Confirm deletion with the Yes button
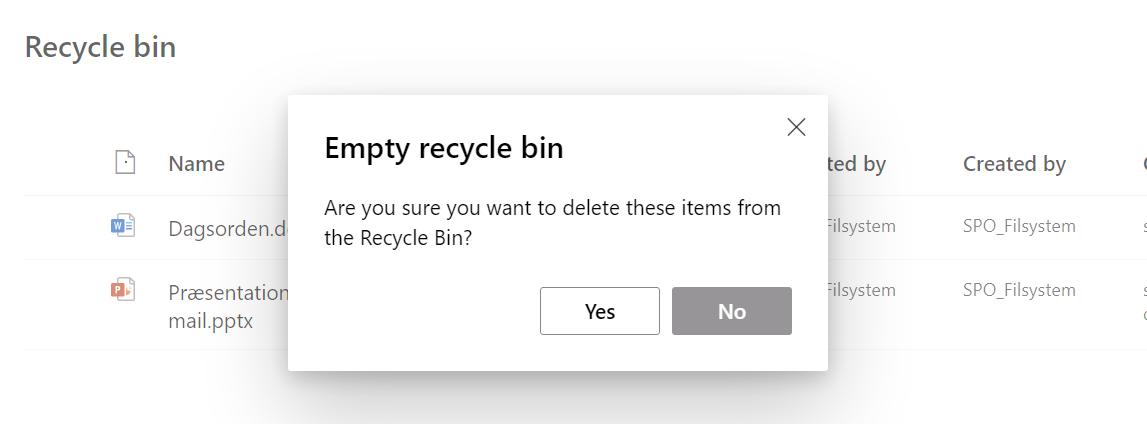 pyautogui.click(x=600, y=311)
